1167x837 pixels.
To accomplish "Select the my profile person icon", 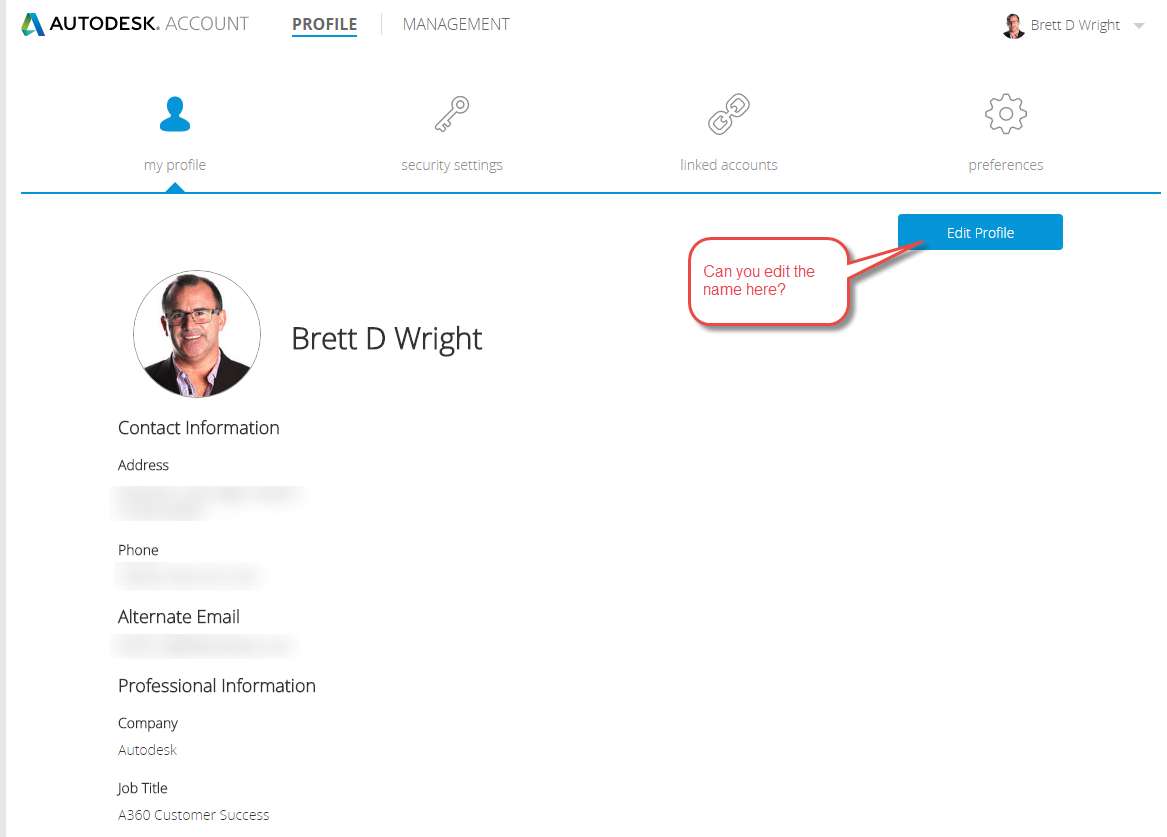I will (x=174, y=114).
